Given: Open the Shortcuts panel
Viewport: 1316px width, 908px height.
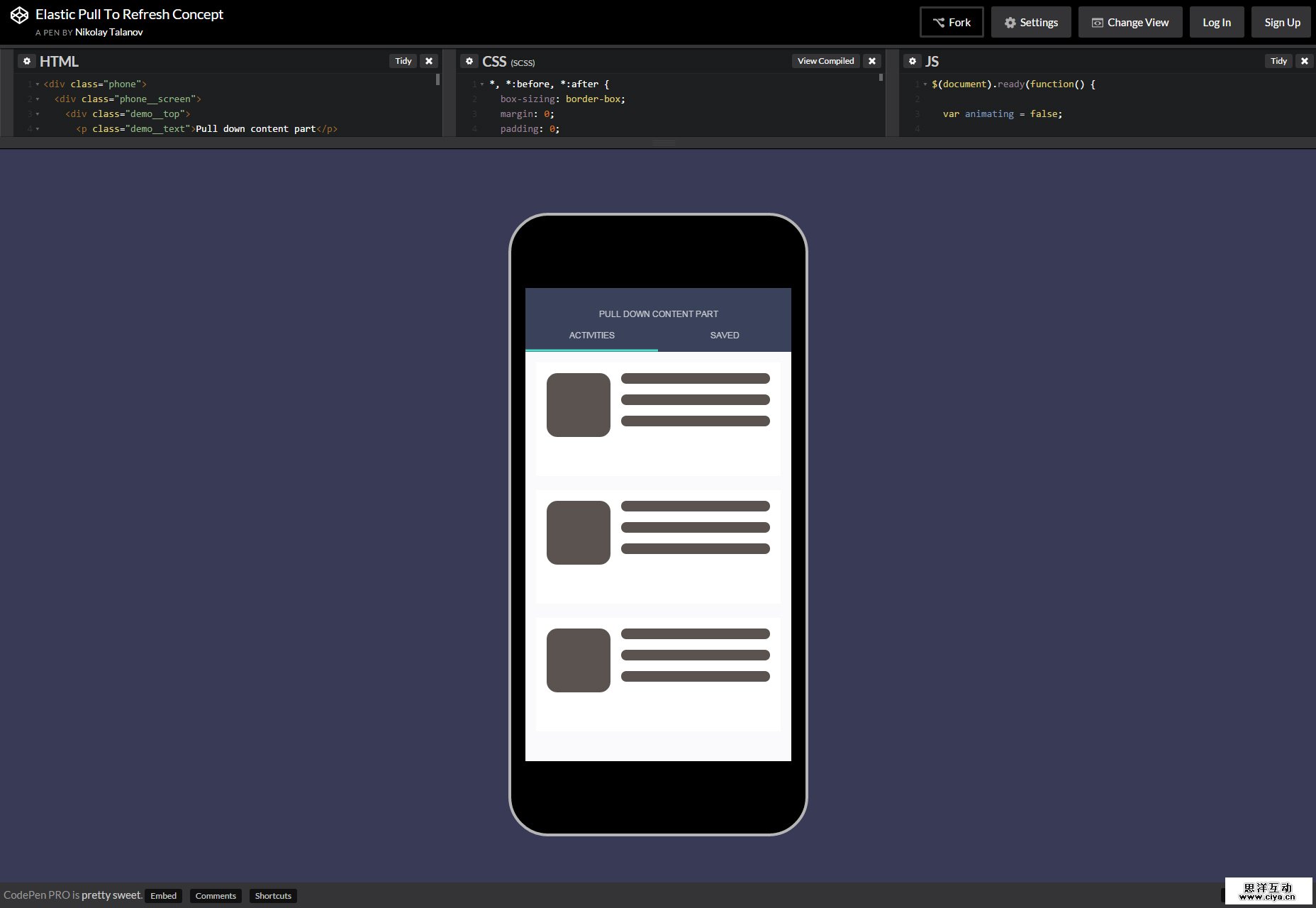Looking at the screenshot, I should (x=273, y=895).
